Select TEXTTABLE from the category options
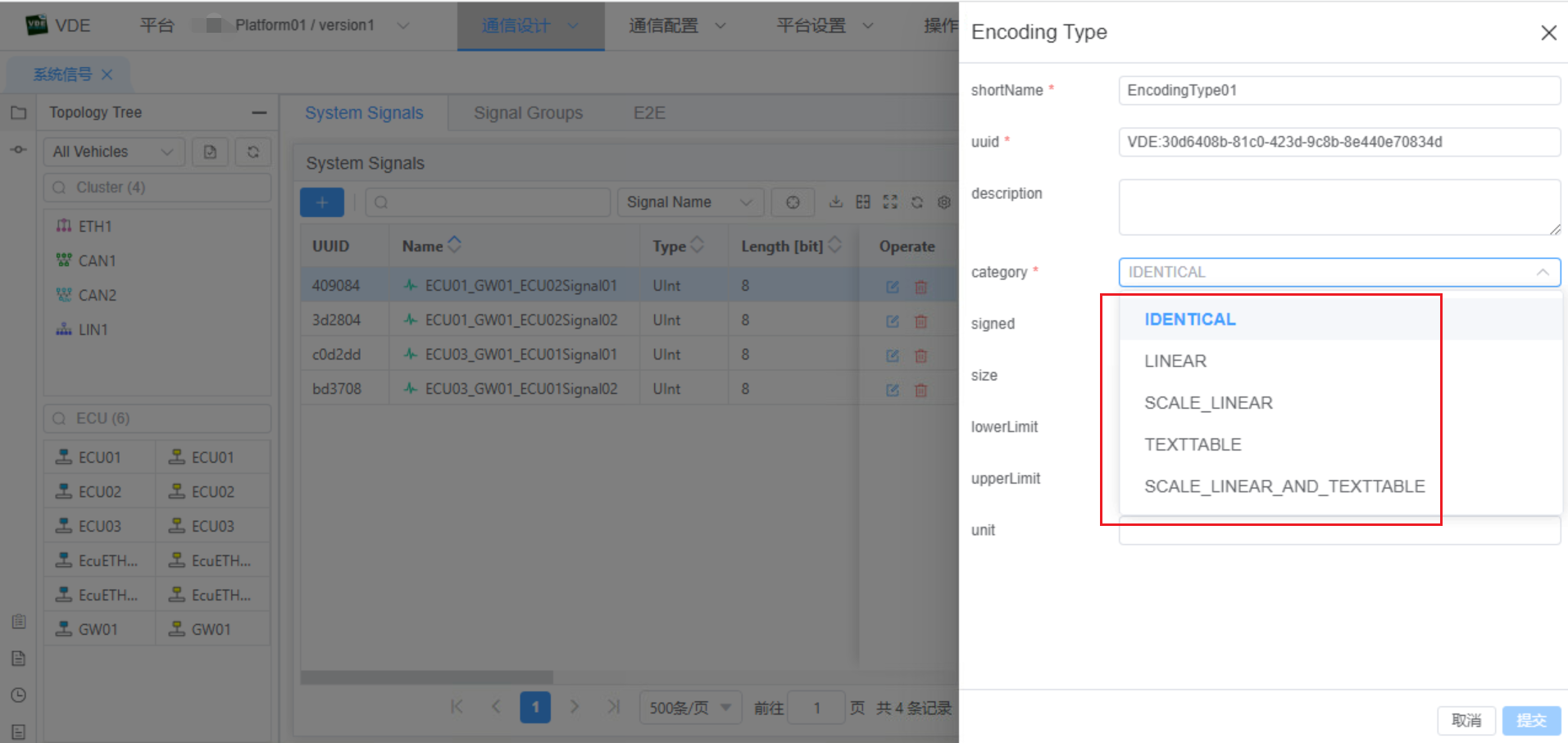 (1193, 444)
